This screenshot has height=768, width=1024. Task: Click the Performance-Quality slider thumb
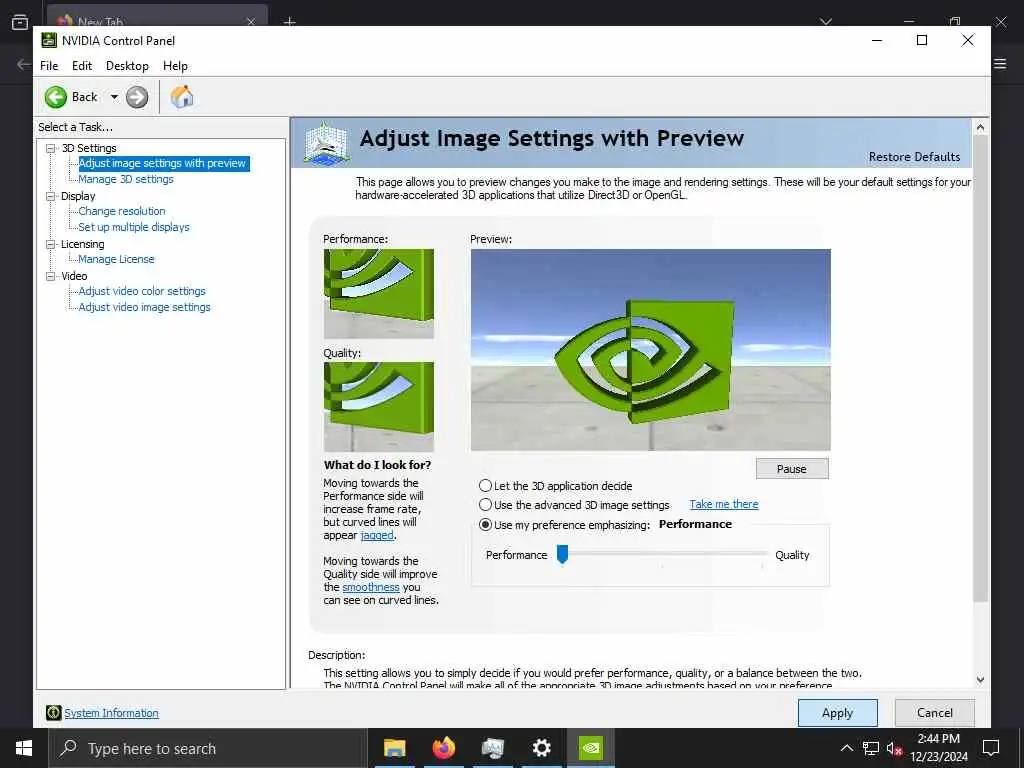(x=562, y=554)
